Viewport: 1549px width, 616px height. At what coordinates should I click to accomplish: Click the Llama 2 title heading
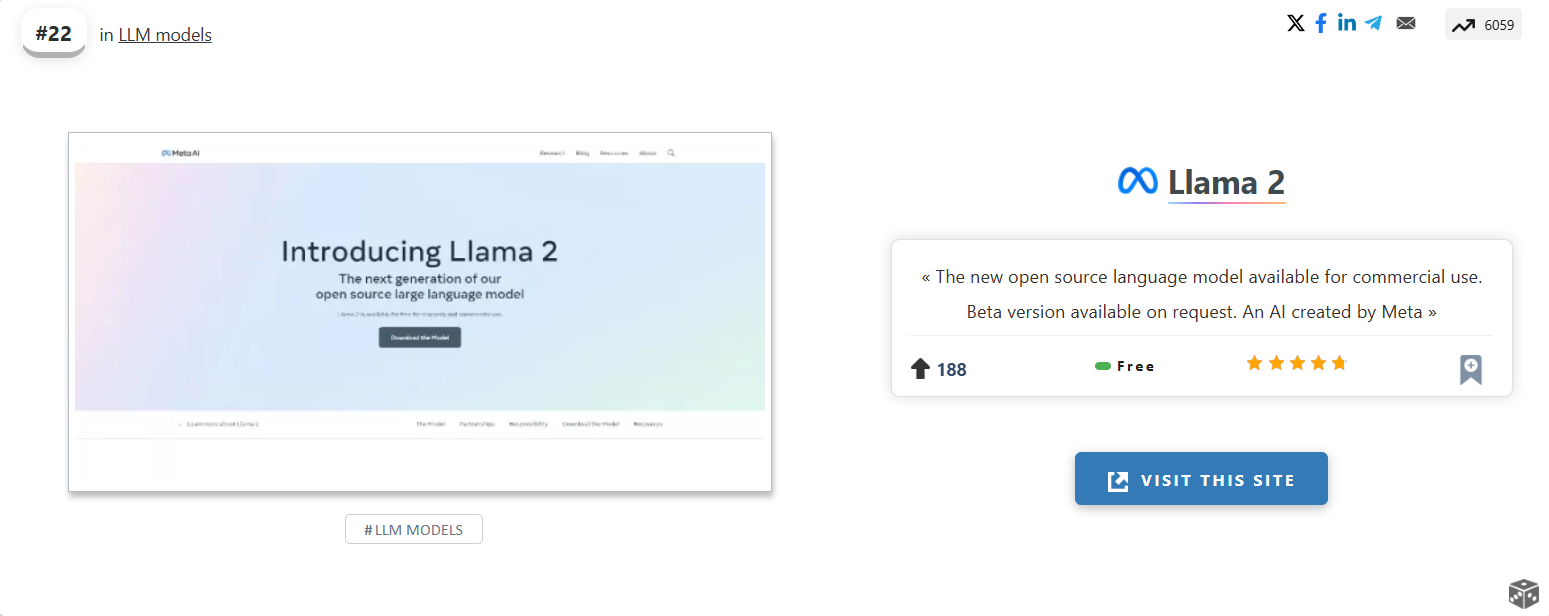pos(1226,182)
